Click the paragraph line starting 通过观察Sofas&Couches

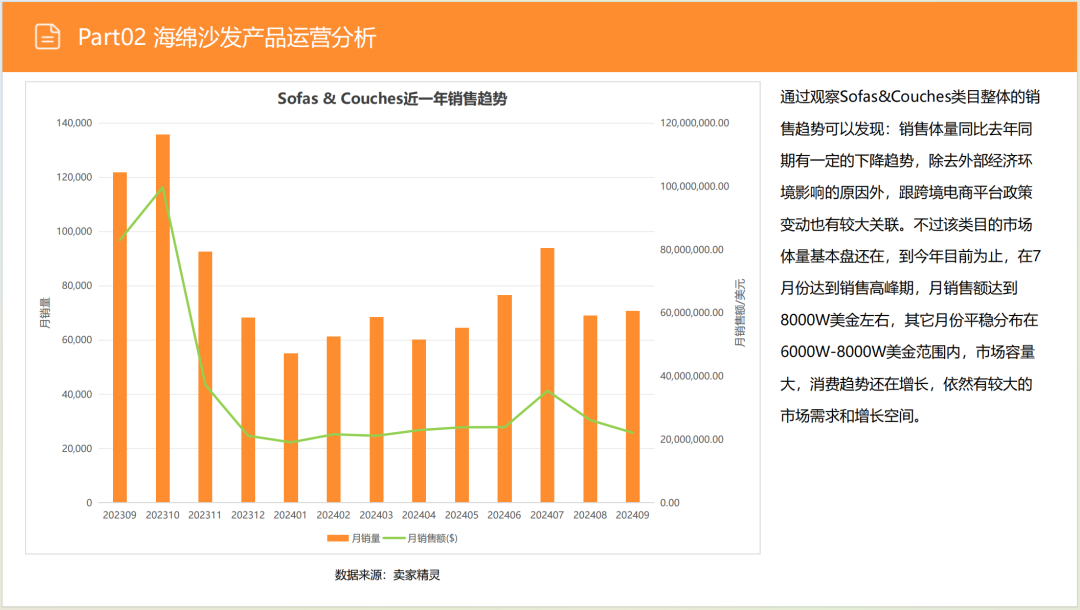pos(910,97)
